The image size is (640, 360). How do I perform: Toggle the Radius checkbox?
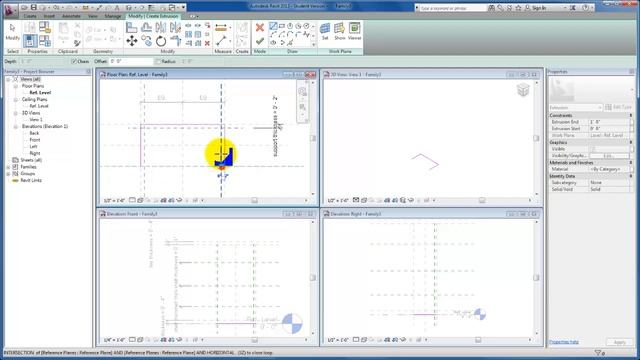[x=158, y=61]
